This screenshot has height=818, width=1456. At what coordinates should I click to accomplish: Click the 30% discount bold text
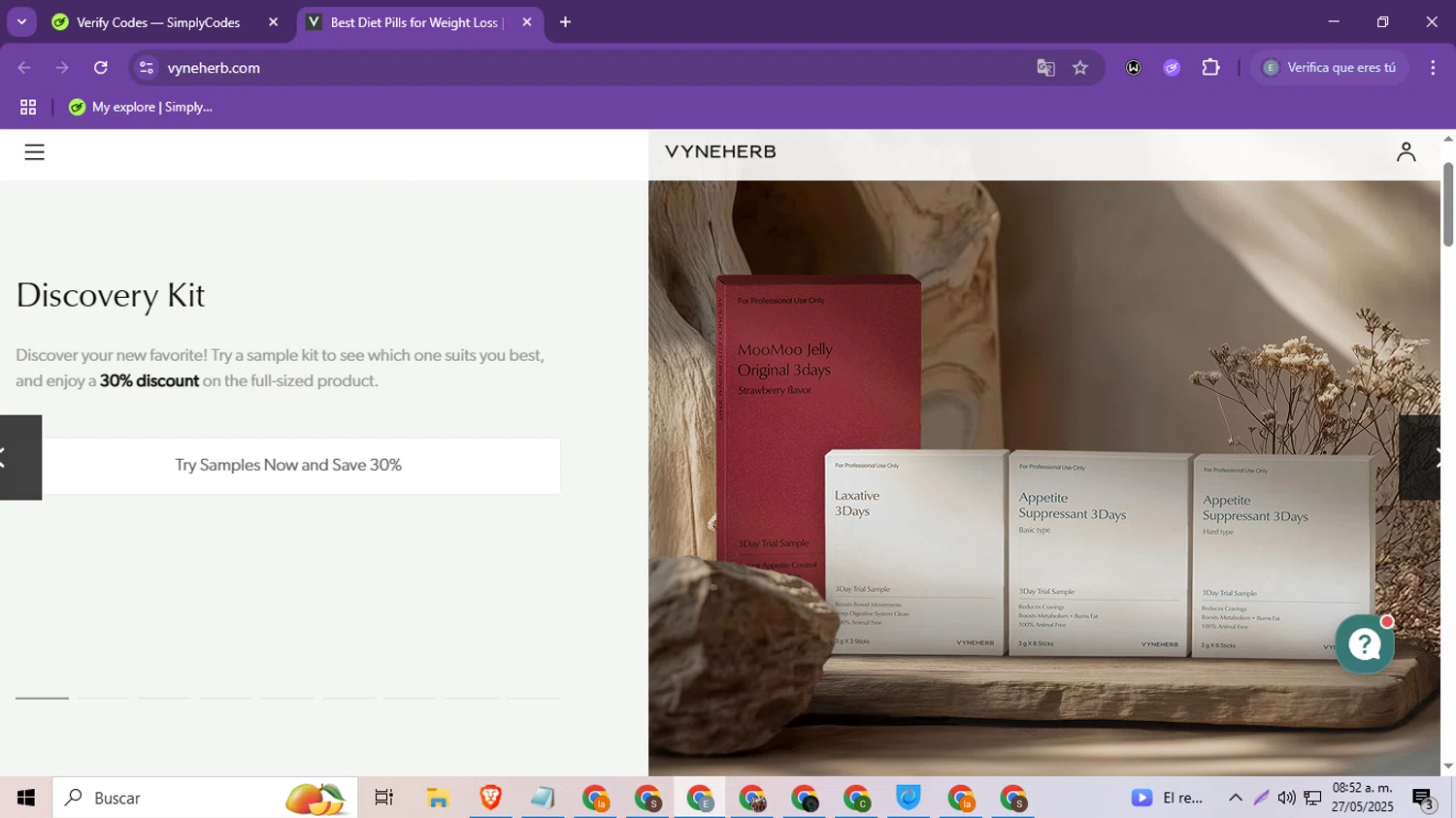(149, 381)
